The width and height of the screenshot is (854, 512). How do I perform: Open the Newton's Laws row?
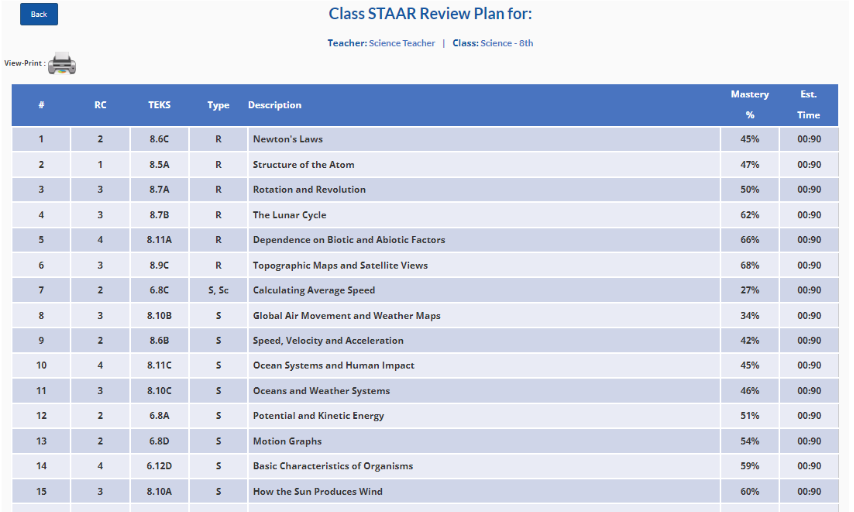click(x=288, y=139)
